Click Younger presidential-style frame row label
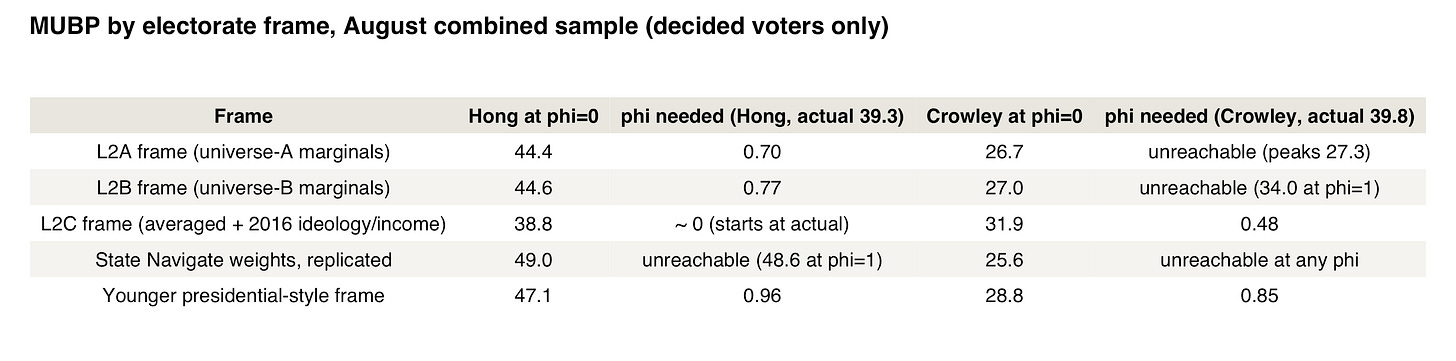1456x361 pixels. (x=243, y=295)
